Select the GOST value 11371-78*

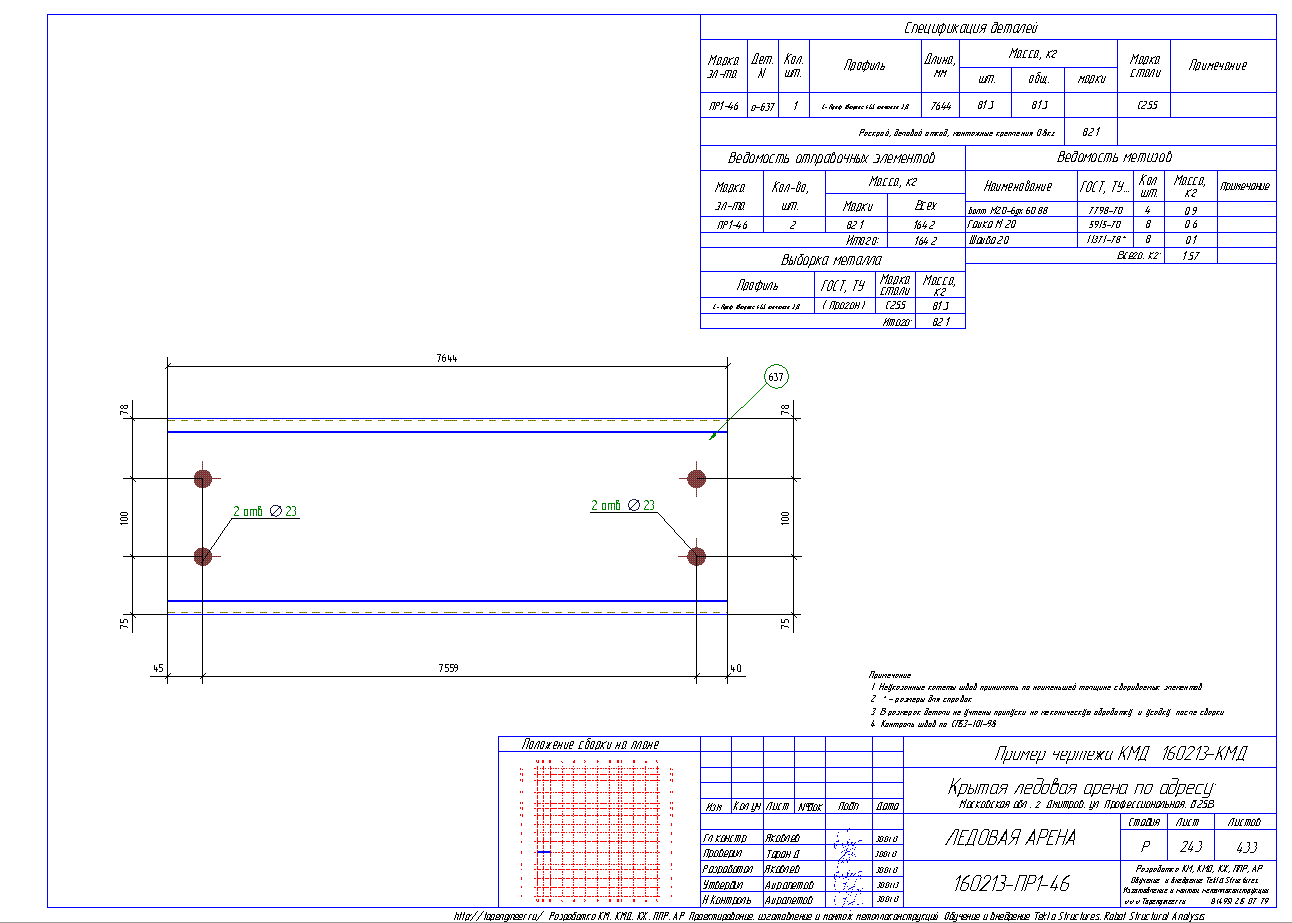[x=1107, y=241]
